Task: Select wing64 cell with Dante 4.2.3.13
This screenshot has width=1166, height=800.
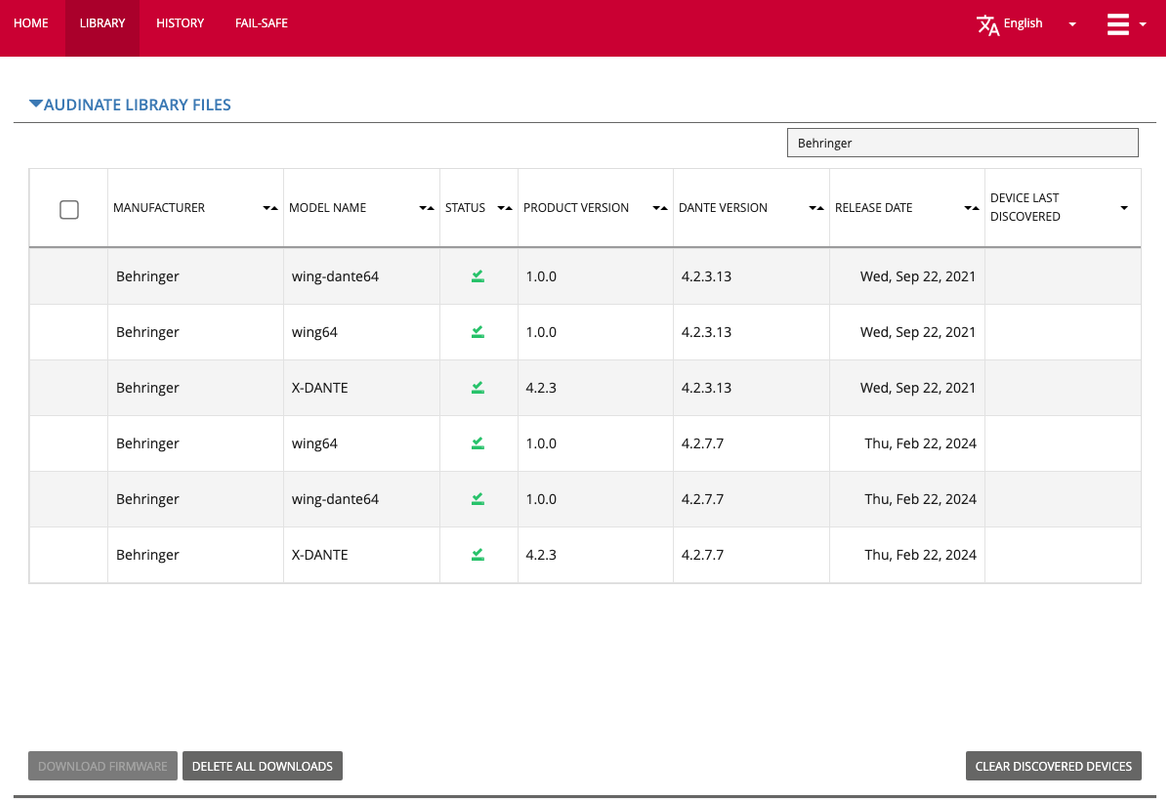Action: (x=315, y=332)
